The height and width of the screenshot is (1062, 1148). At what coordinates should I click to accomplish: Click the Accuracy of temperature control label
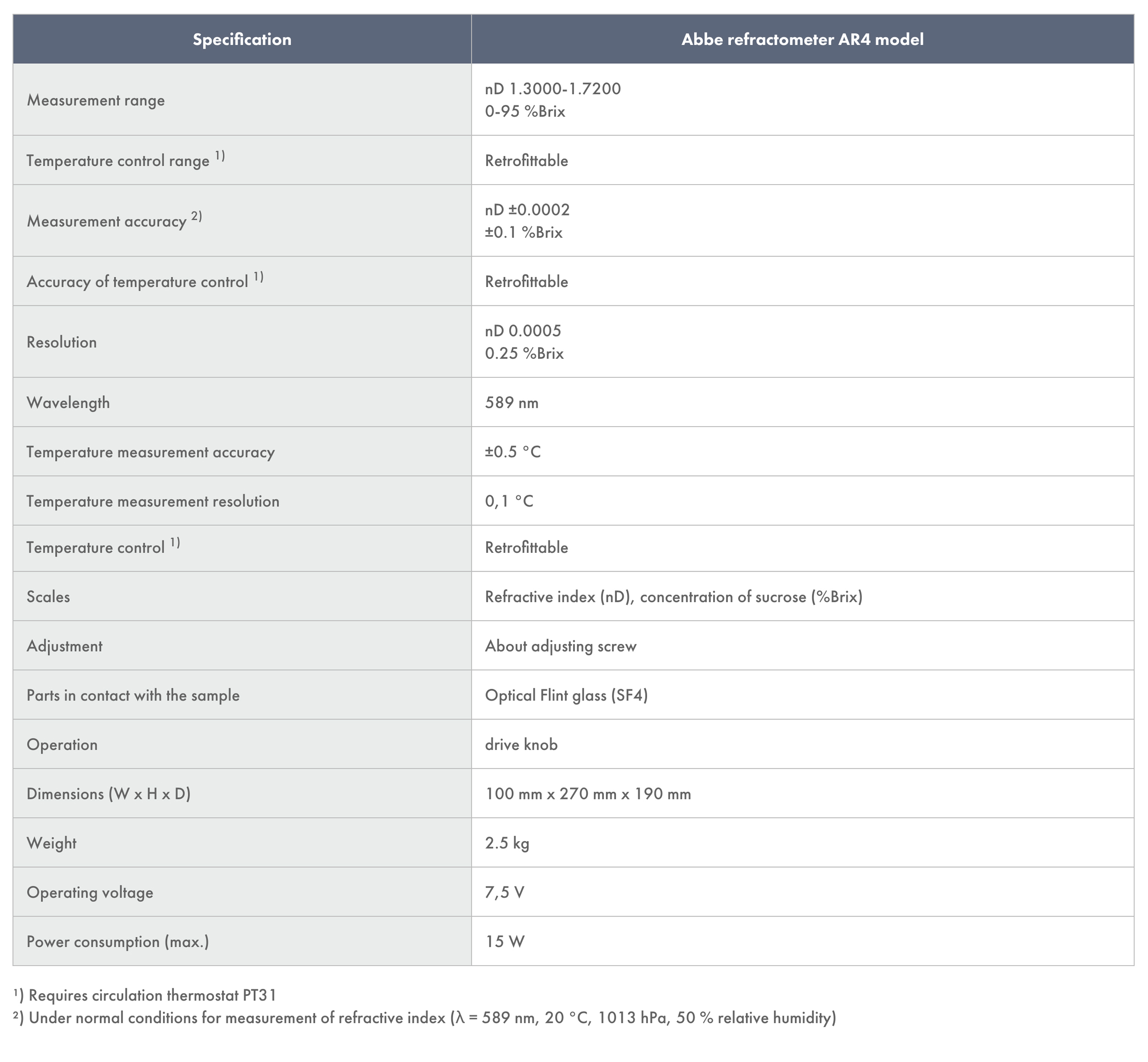tap(137, 282)
